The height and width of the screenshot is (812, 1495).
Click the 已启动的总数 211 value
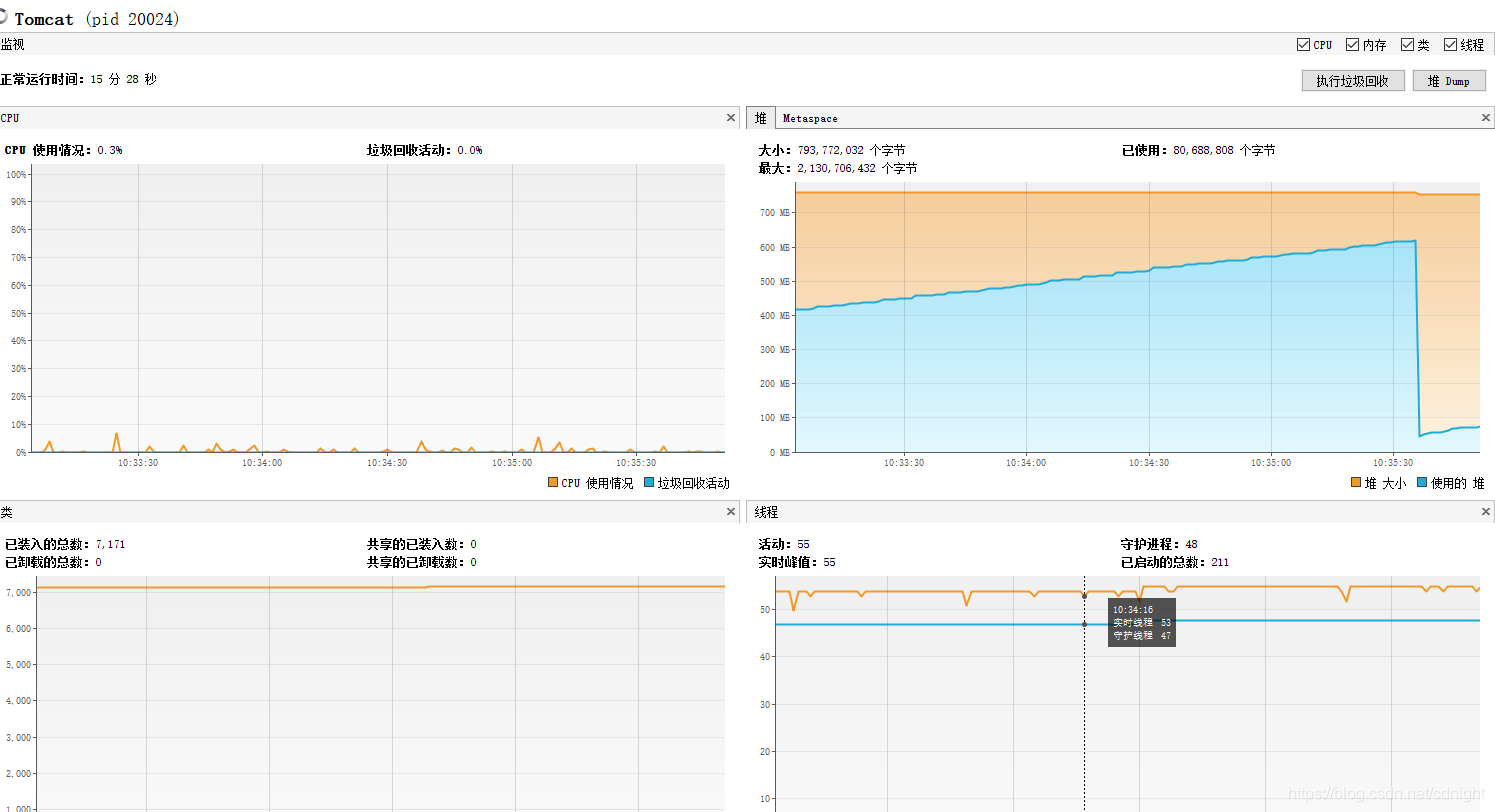click(1220, 562)
